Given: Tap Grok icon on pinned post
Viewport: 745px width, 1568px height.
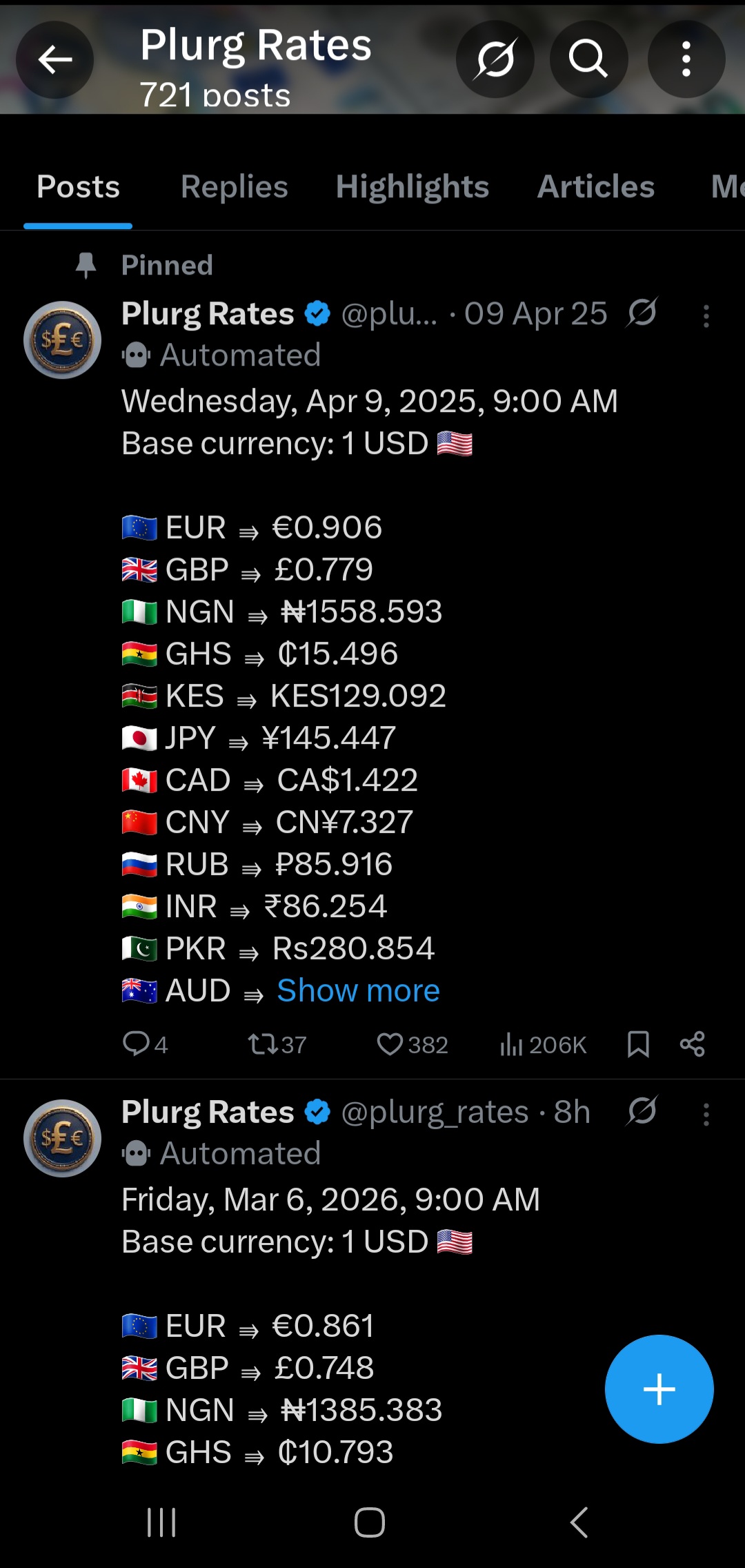Looking at the screenshot, I should (x=642, y=314).
